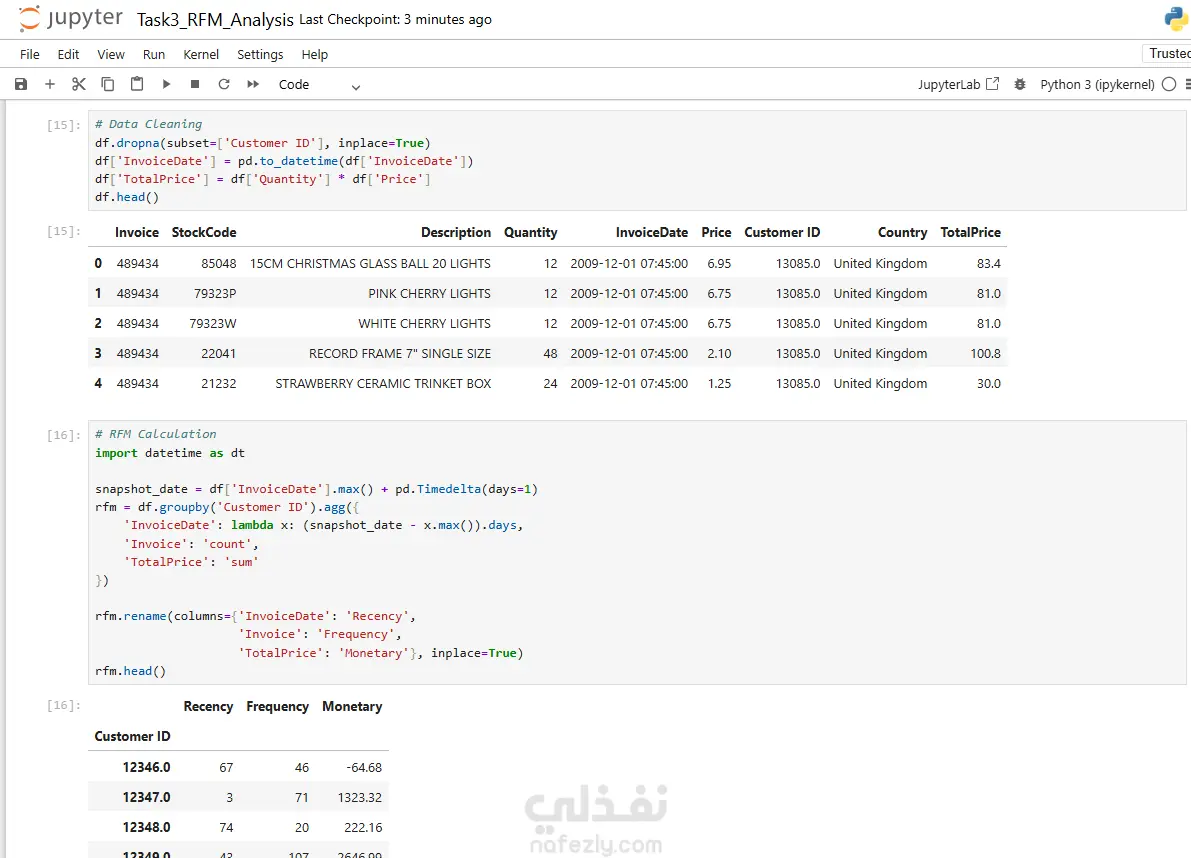Insert a cell below with plus icon
1191x858 pixels.
point(50,85)
